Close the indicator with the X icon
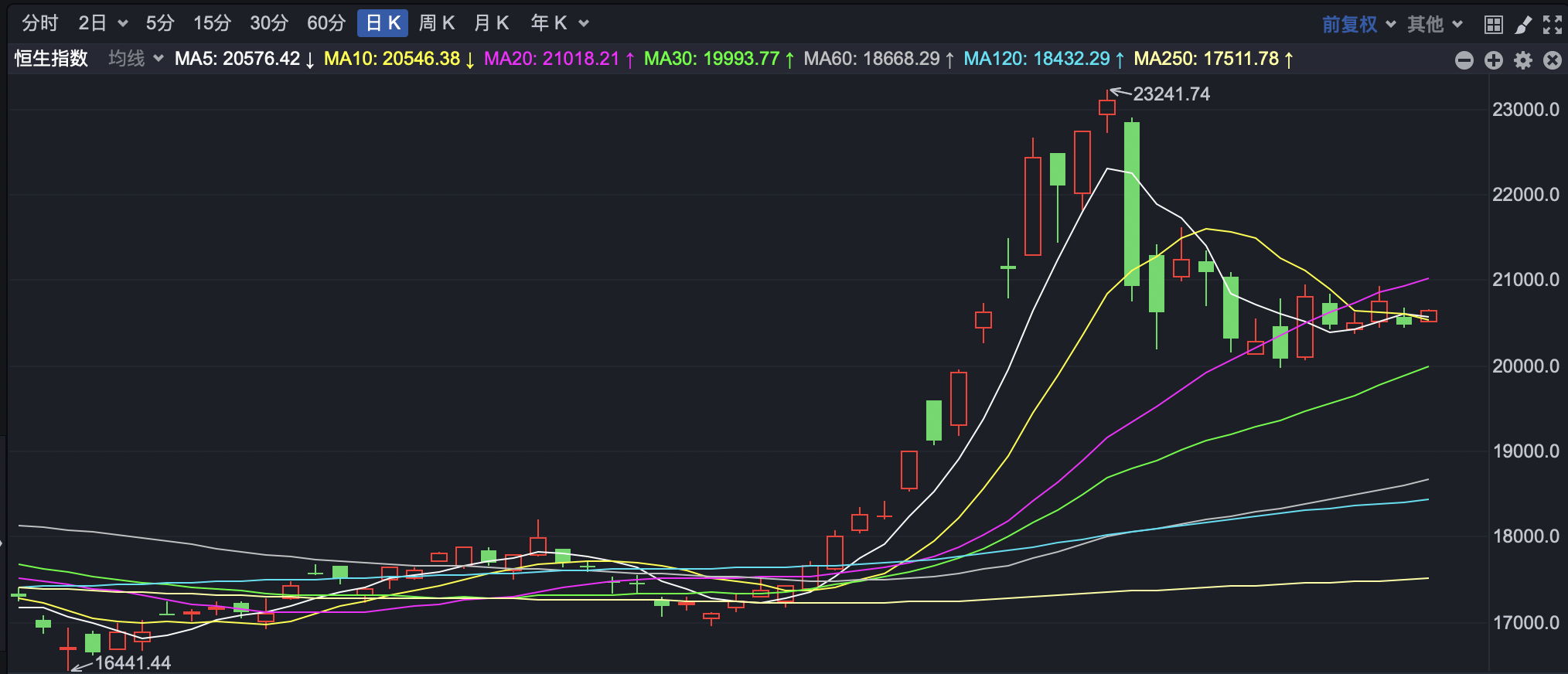This screenshot has width=1568, height=674. pos(1553,60)
